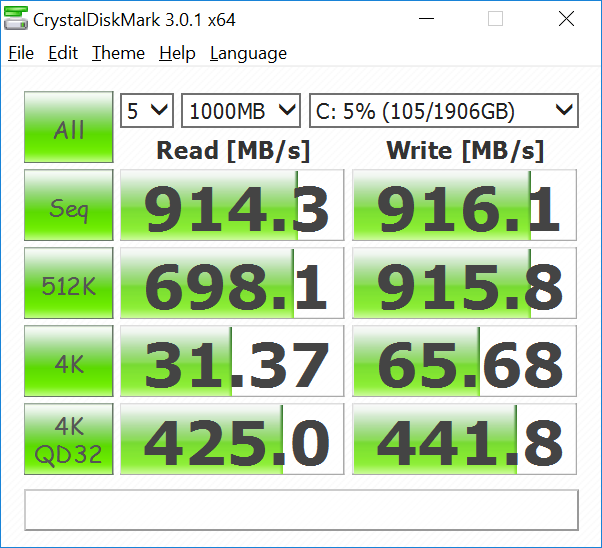This screenshot has height=548, width=602.
Task: Click the empty comment text field
Action: tap(301, 510)
